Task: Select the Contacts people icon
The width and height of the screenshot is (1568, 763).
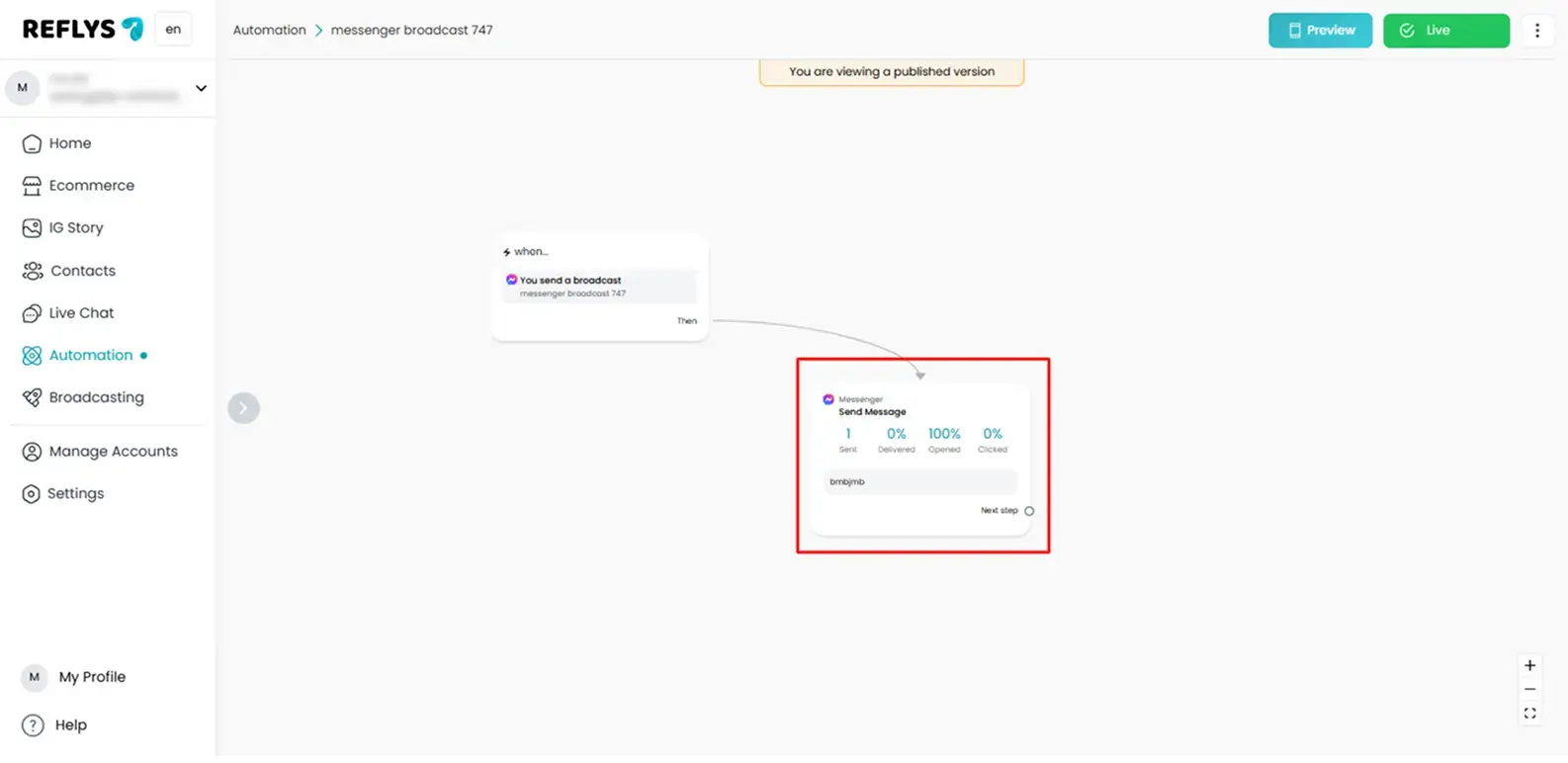Action: pyautogui.click(x=33, y=271)
